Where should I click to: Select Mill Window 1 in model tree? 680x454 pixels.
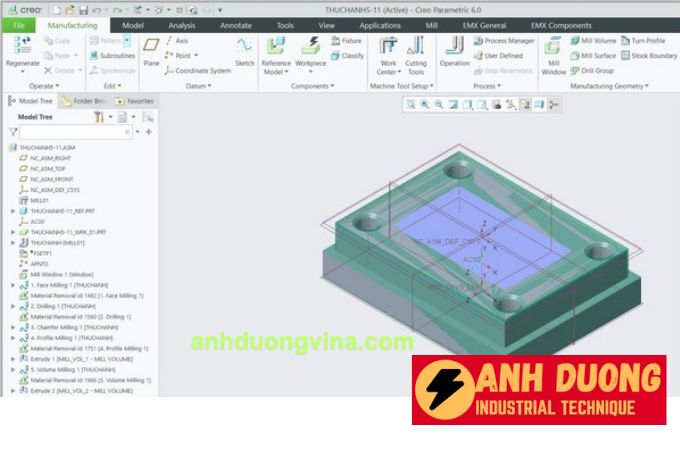pos(61,274)
